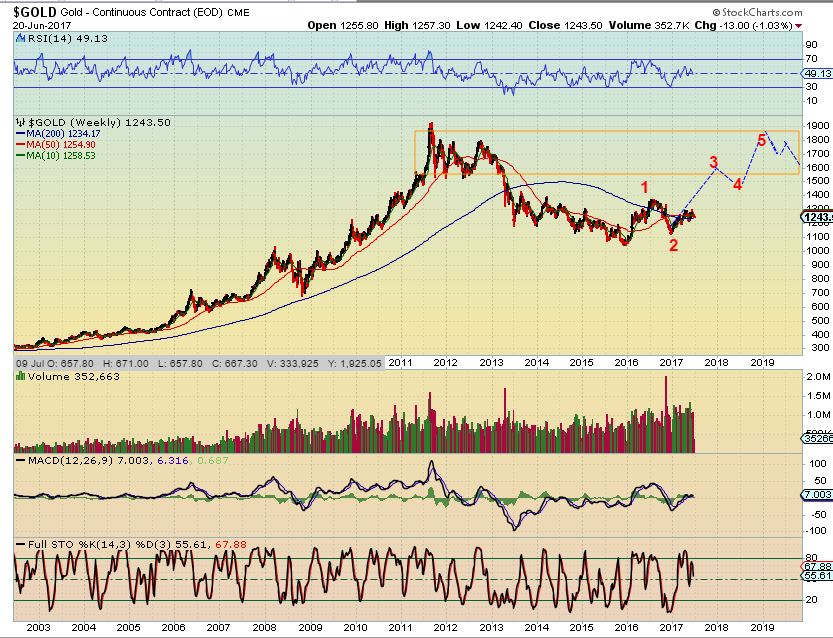Click the 1900 price axis label
The height and width of the screenshot is (638, 833).
(x=817, y=125)
